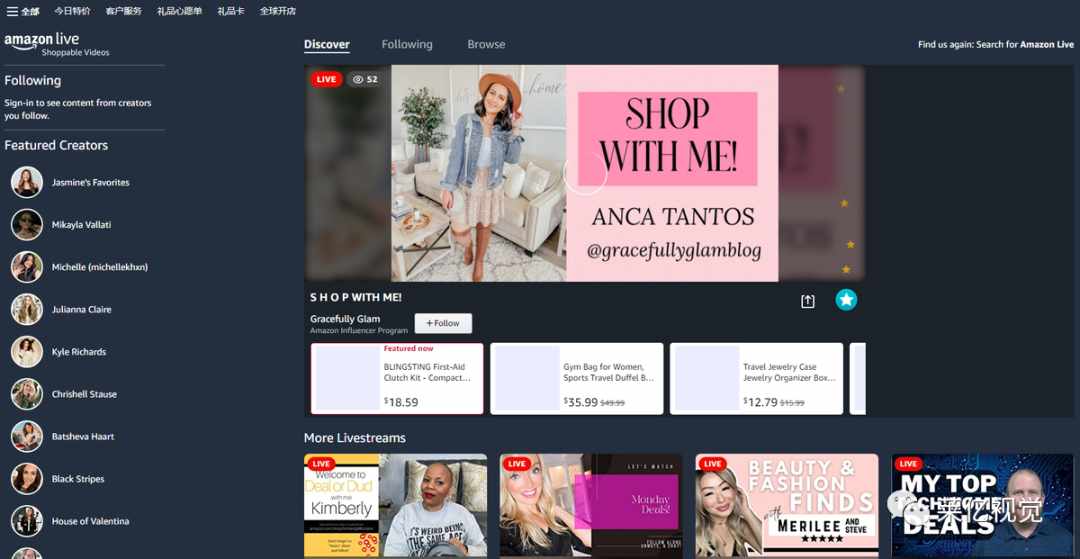This screenshot has width=1080, height=559.
Task: Open Chrishell Stause creator name
Action: (x=84, y=394)
